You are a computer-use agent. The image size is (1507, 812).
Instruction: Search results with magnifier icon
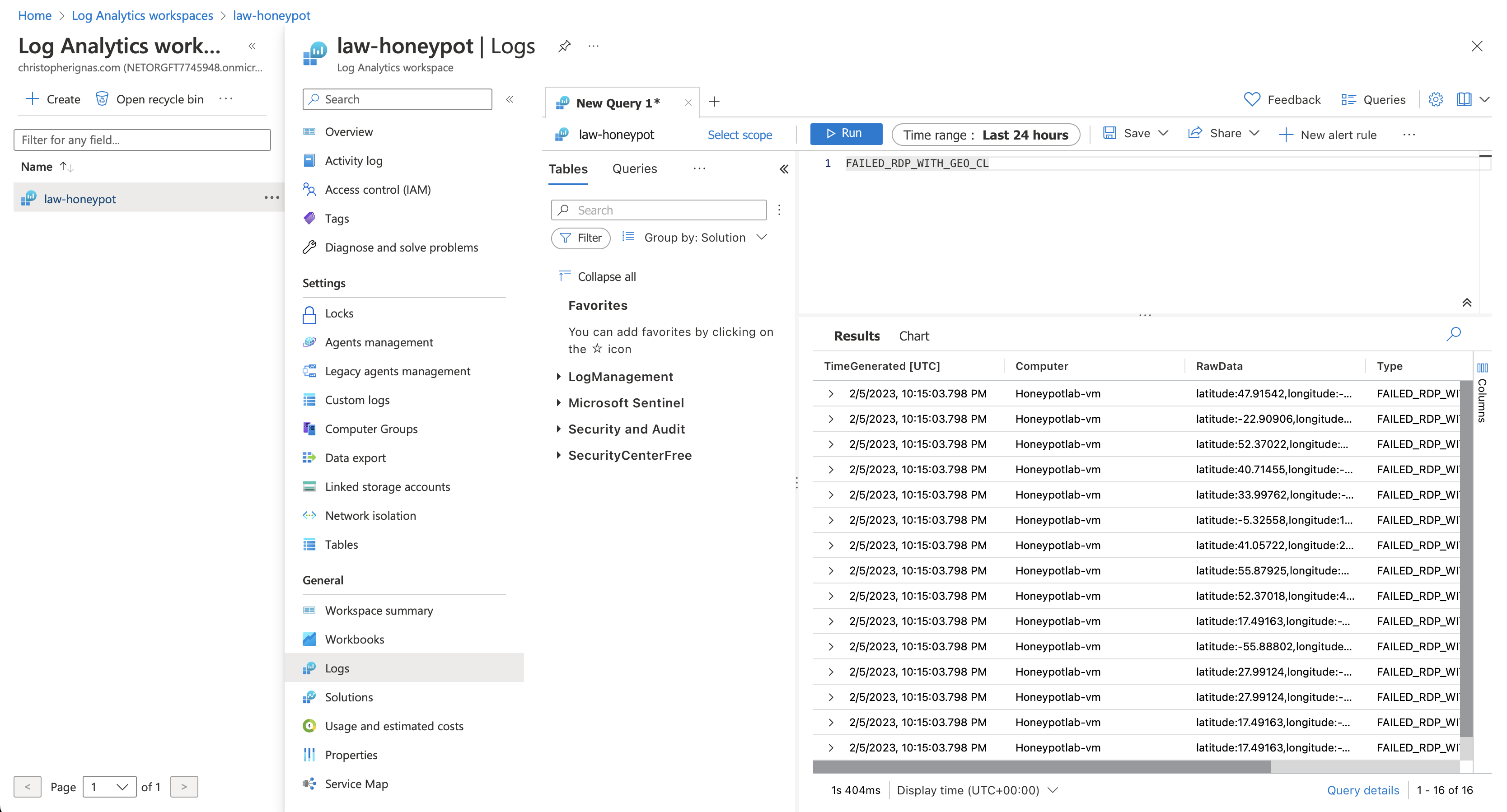click(x=1454, y=334)
